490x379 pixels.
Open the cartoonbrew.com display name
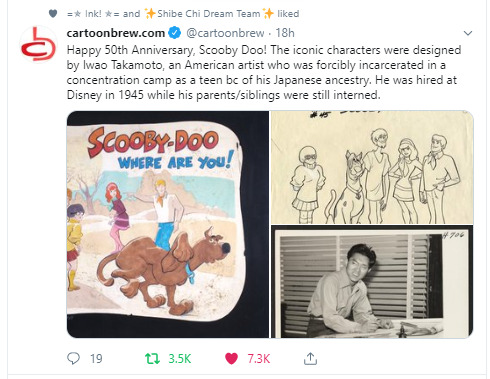pos(116,33)
